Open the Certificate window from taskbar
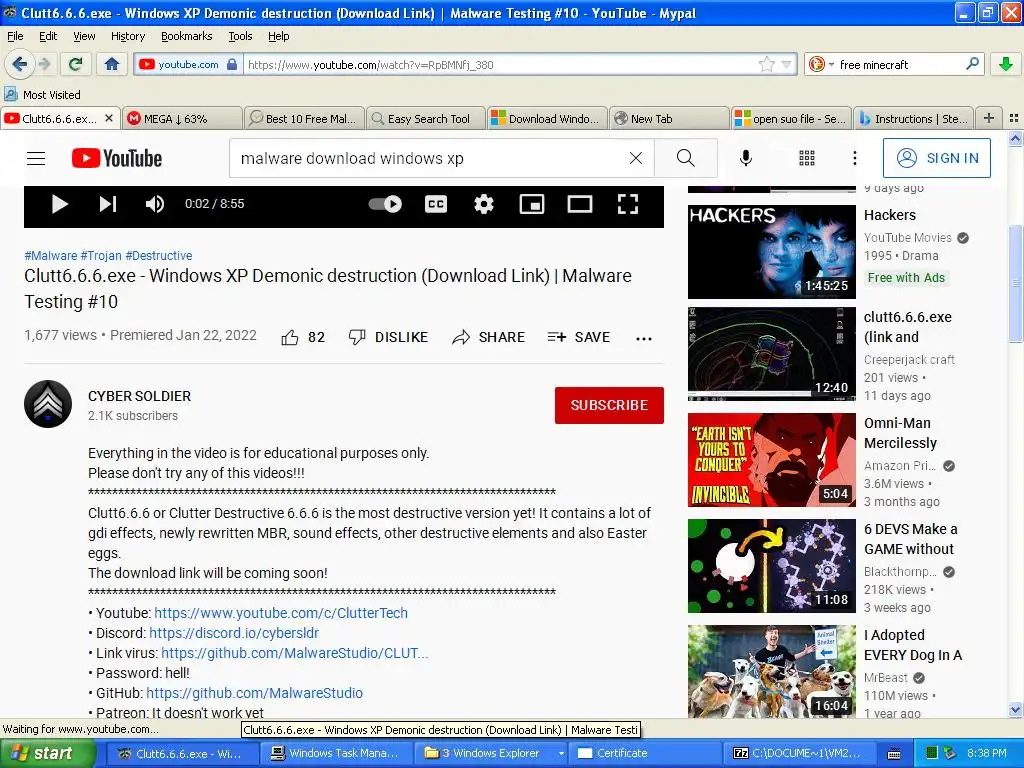The width and height of the screenshot is (1024, 768). 647,753
